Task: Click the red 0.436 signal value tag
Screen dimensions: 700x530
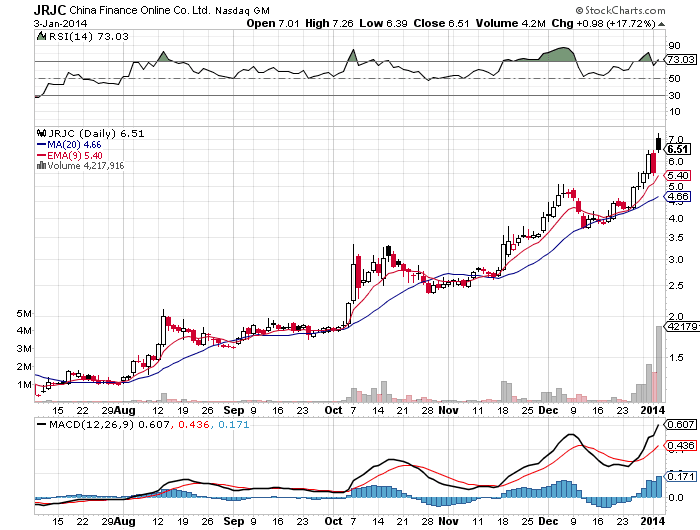Action: (680, 446)
